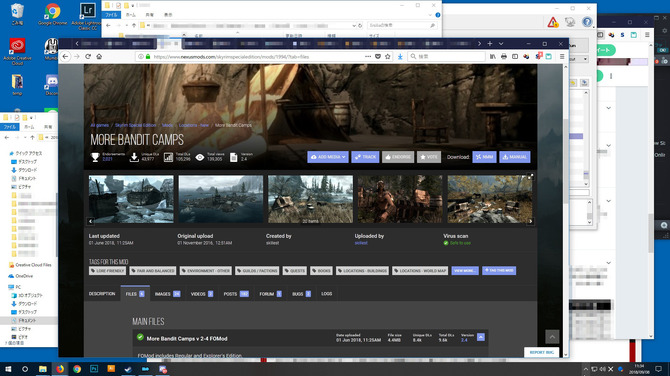This screenshot has width=670, height=376.
Task: Open page actions three-dots menu
Action: pyautogui.click(x=368, y=56)
